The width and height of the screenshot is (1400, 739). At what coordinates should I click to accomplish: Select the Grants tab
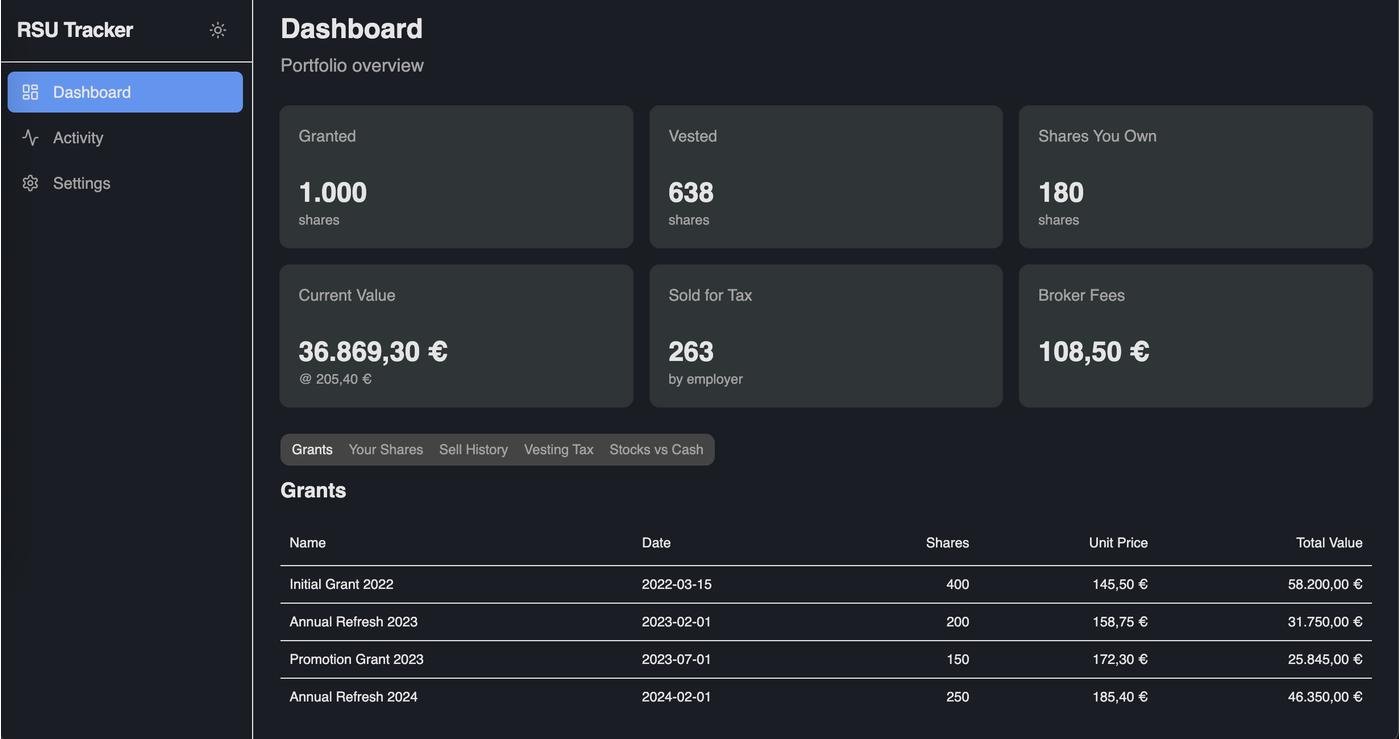click(x=312, y=450)
